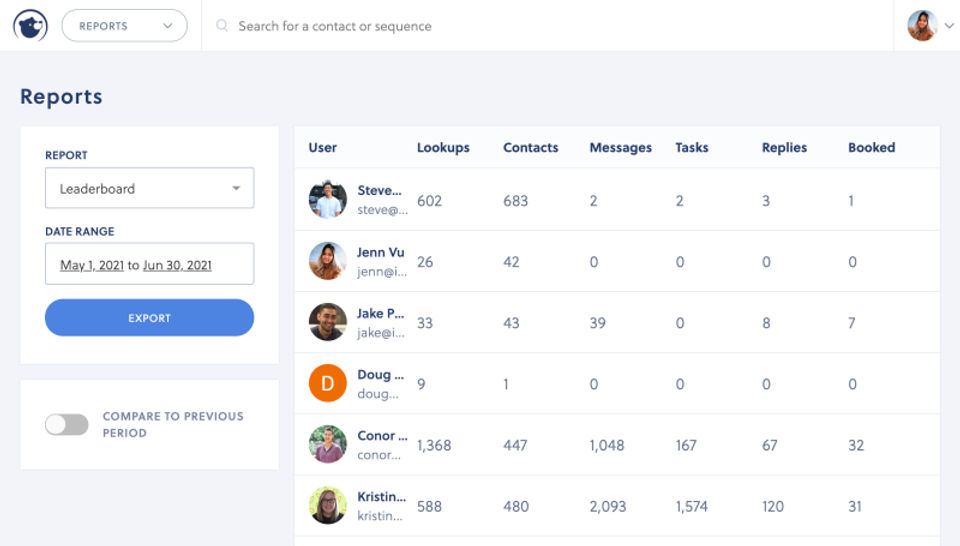Open the Steve... user name
The image size is (960, 546).
click(x=380, y=190)
